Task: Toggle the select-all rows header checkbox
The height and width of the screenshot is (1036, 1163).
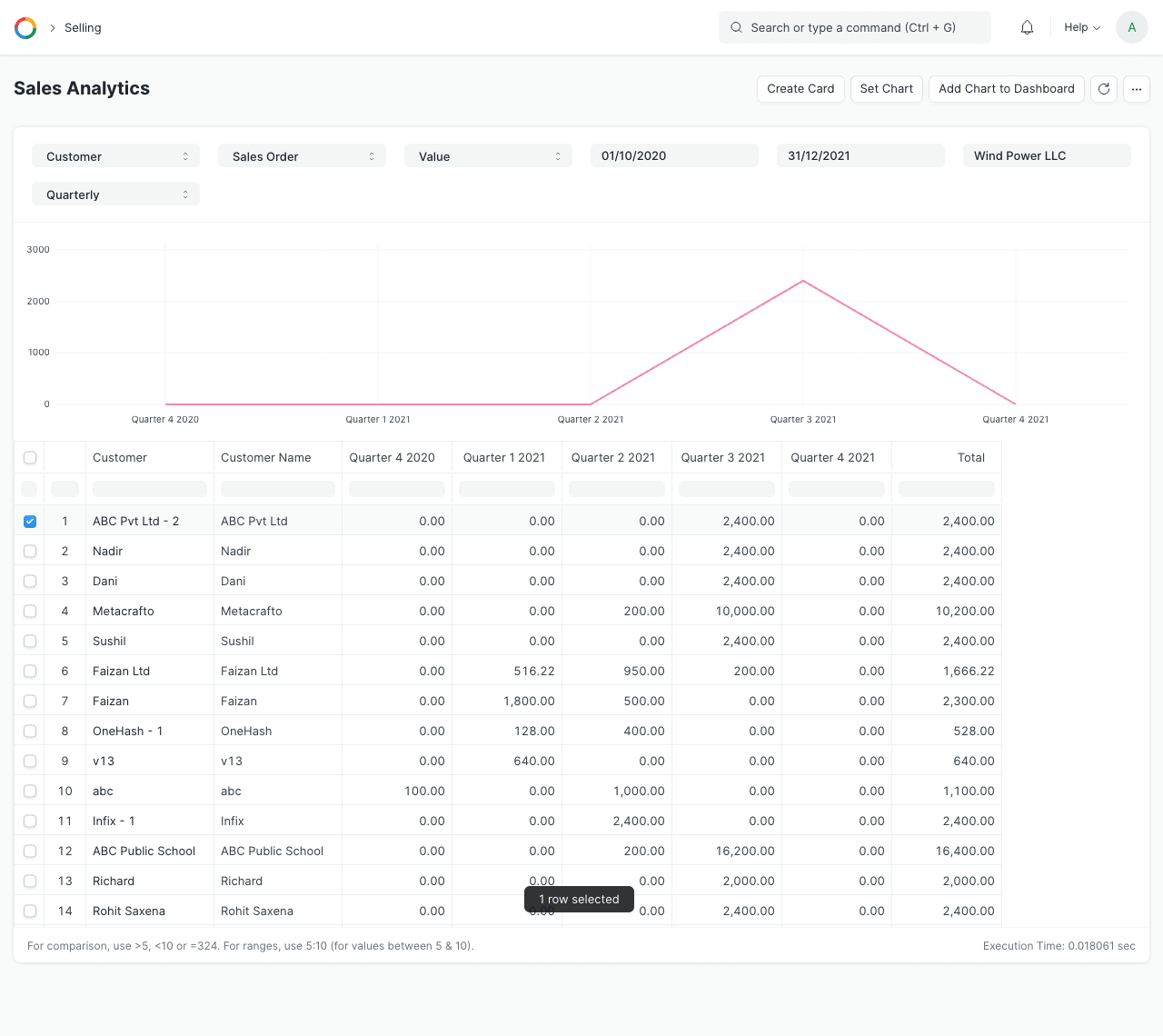Action: [30, 458]
